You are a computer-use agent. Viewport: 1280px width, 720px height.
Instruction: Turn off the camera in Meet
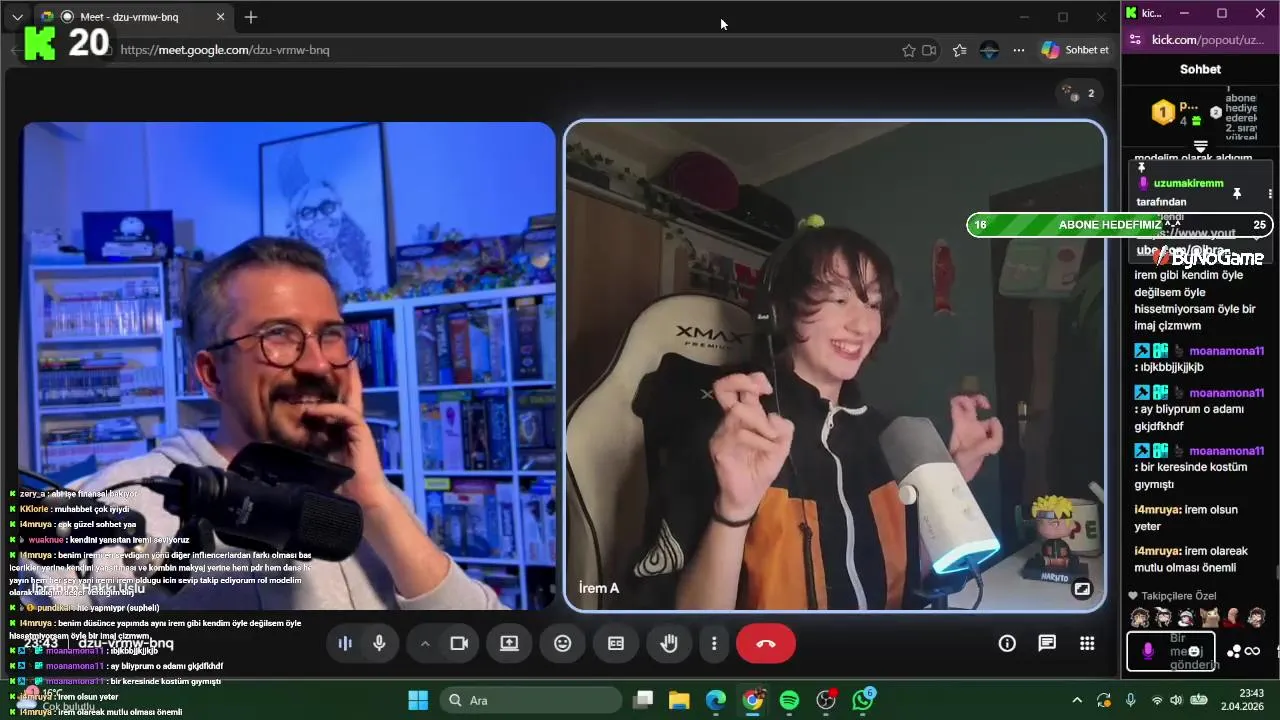click(459, 644)
